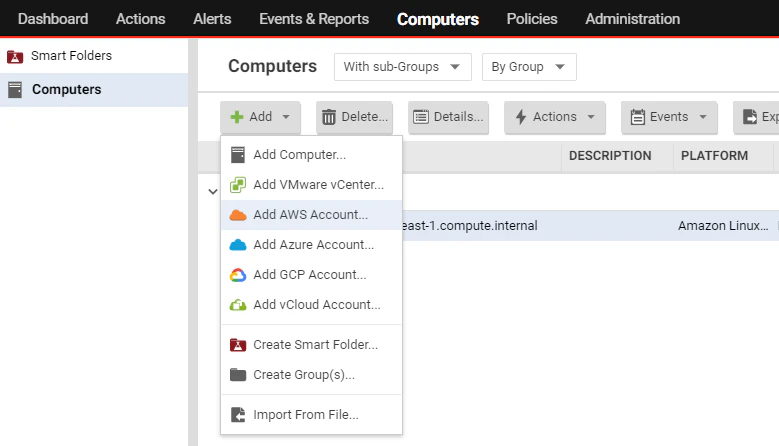Screen dimensions: 779x446
Task: Select Add GCP Account... menu entry
Action: click(x=312, y=275)
